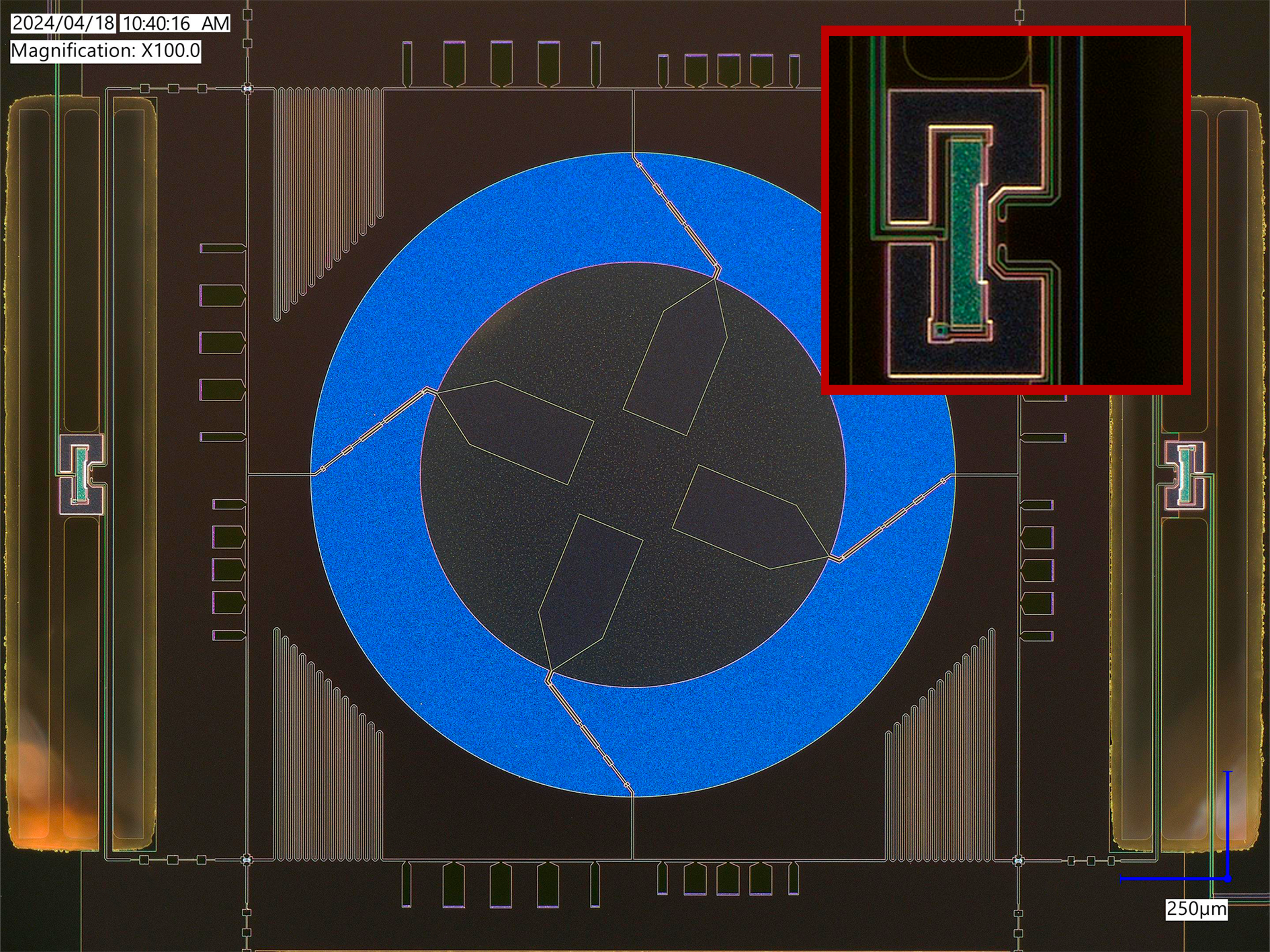Image resolution: width=1270 pixels, height=952 pixels.
Task: Select the Magnification X100.0 label
Action: pyautogui.click(x=106, y=51)
